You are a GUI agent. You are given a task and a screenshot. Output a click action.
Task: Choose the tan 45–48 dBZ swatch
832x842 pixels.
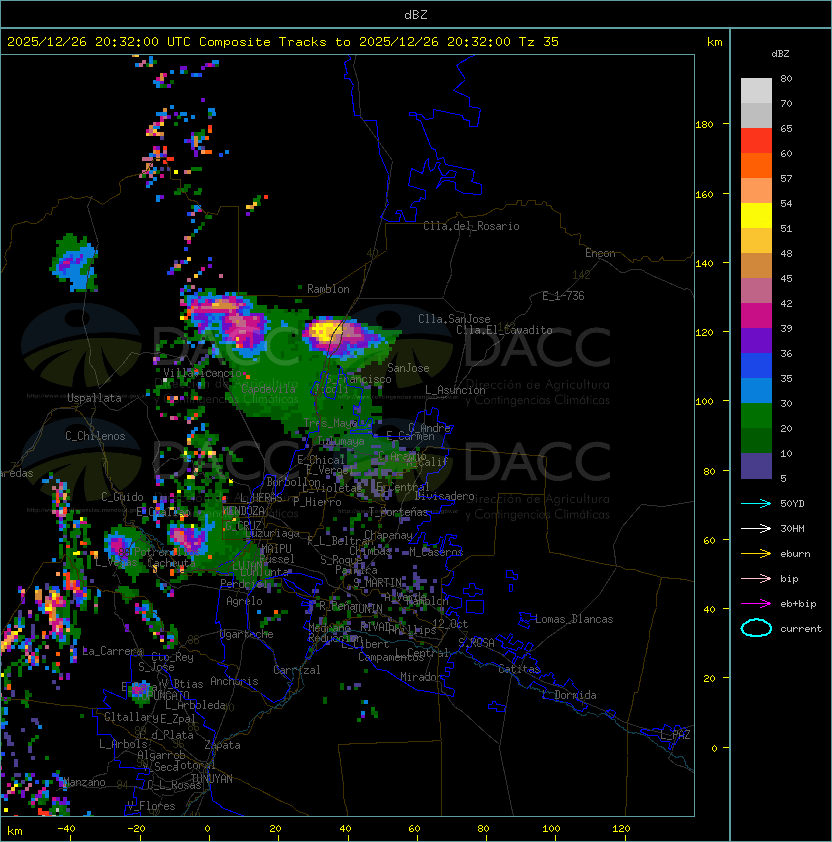(756, 265)
